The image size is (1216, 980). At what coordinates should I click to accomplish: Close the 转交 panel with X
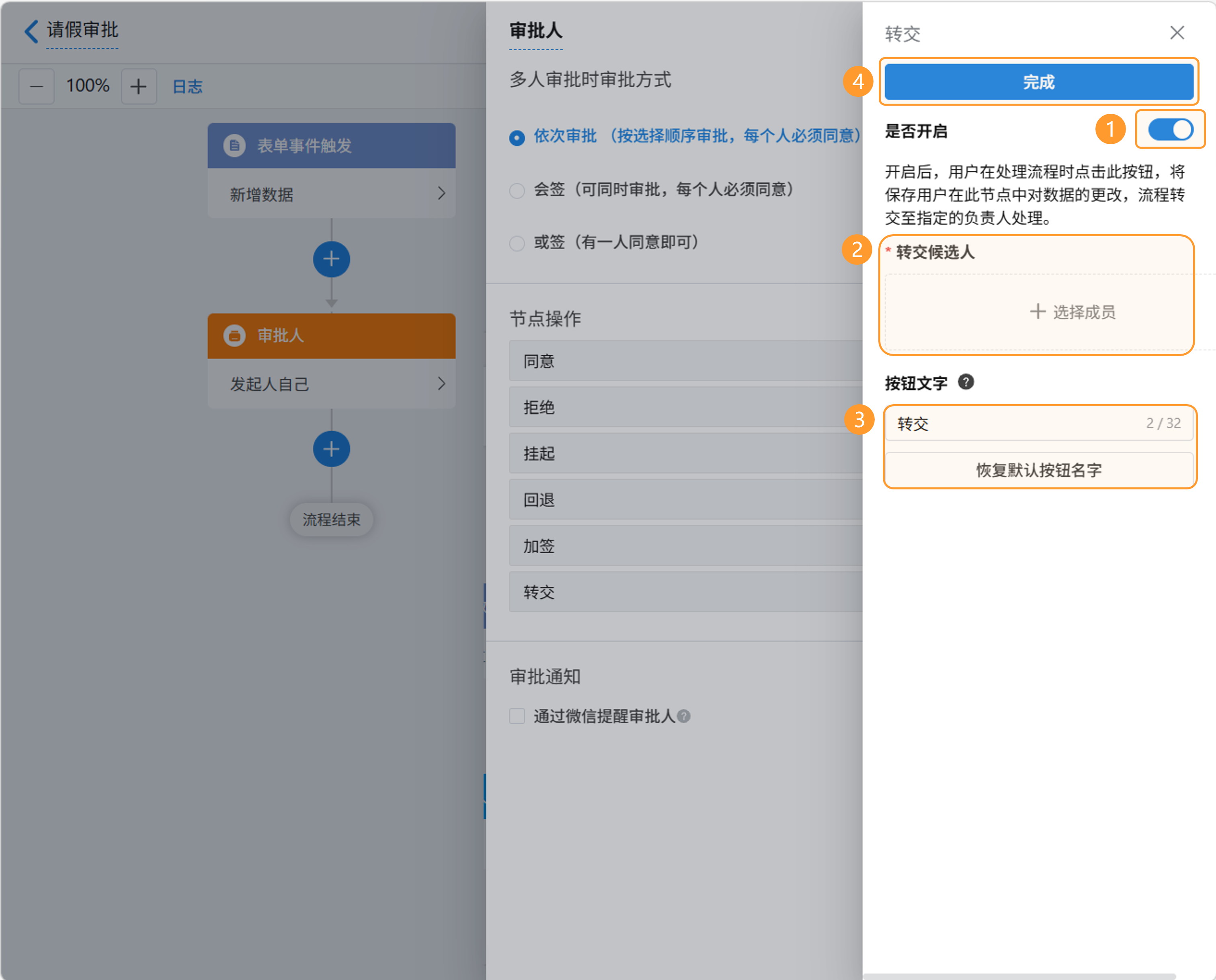pyautogui.click(x=1177, y=33)
